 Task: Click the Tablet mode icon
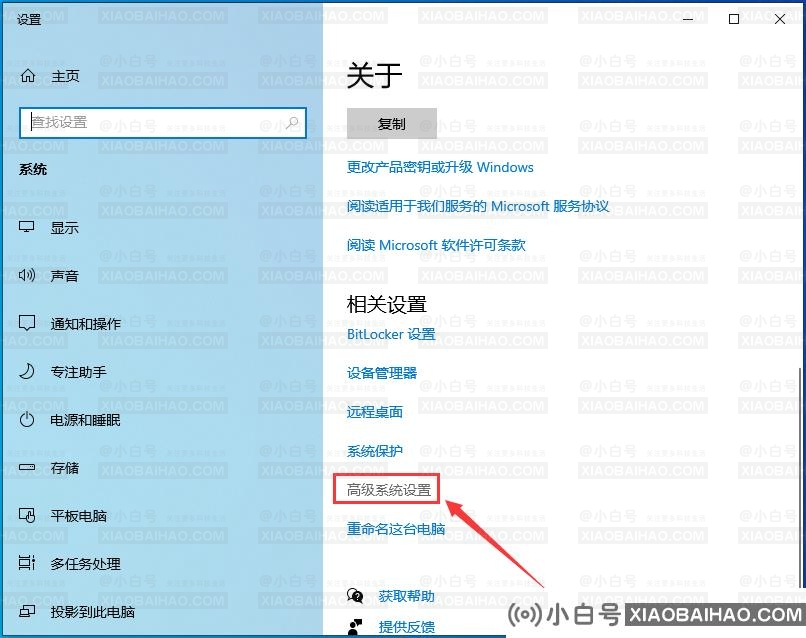[27, 516]
